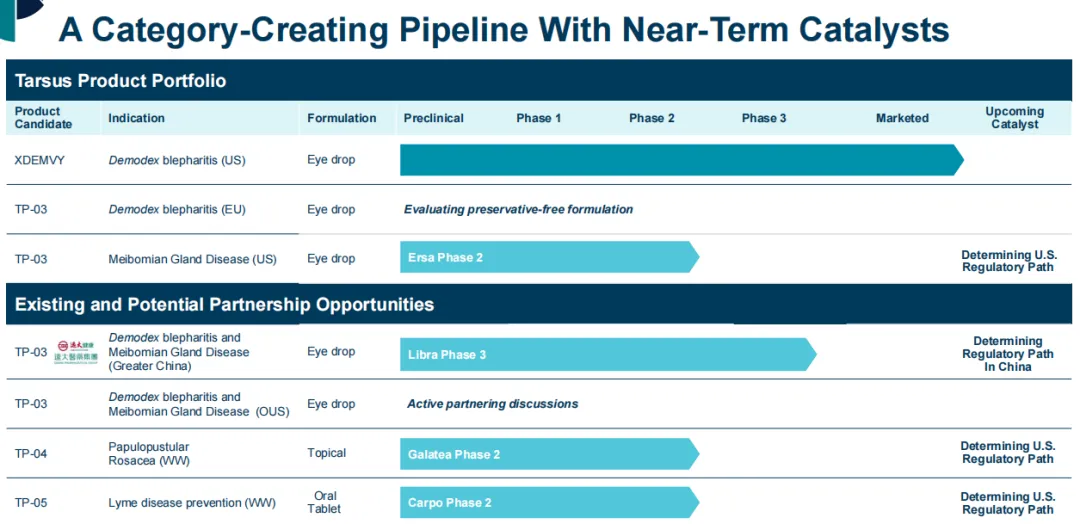Select the Ersa Phase 2 bar

pyautogui.click(x=548, y=258)
